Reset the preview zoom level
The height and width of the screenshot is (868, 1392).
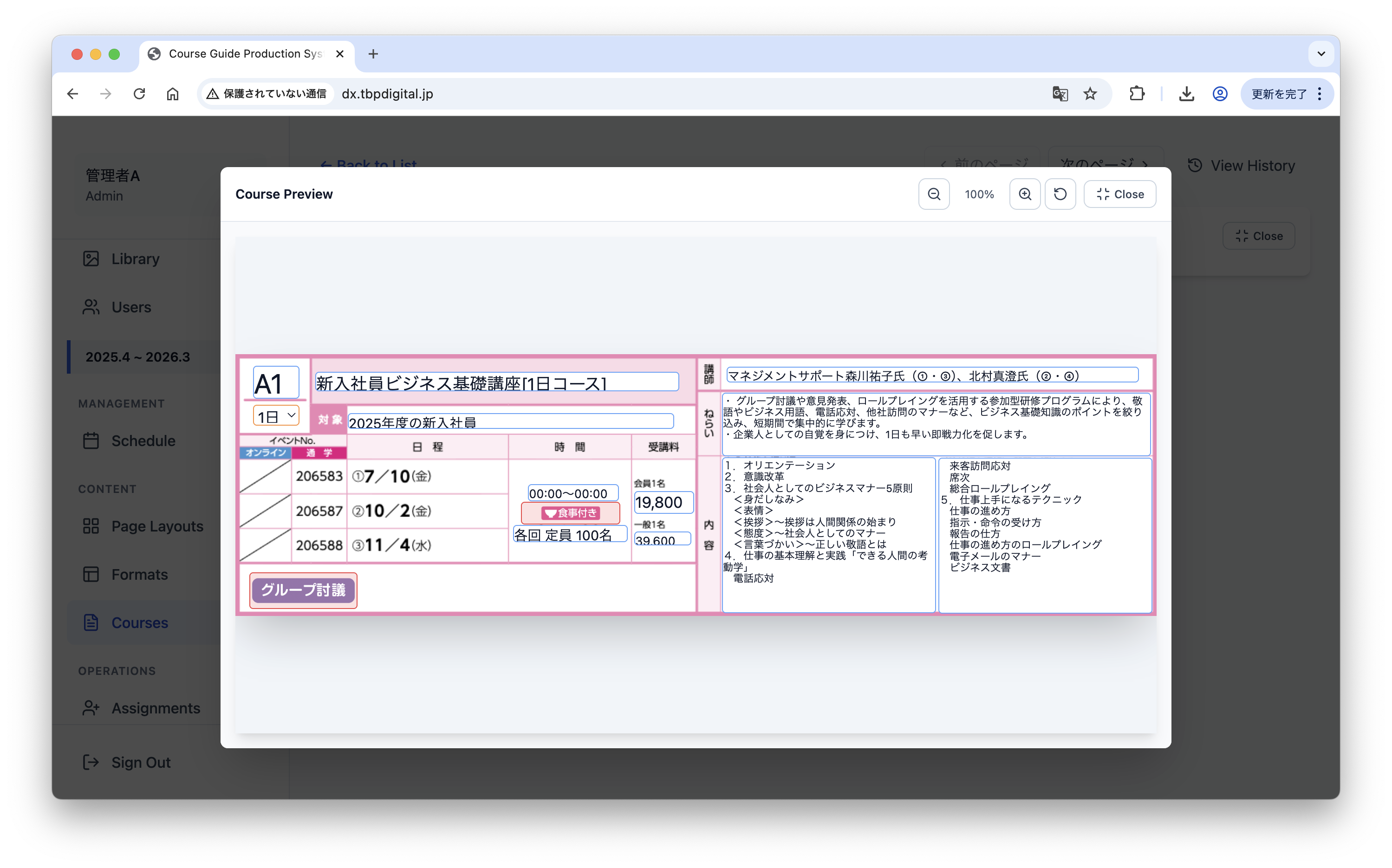[x=1060, y=194]
